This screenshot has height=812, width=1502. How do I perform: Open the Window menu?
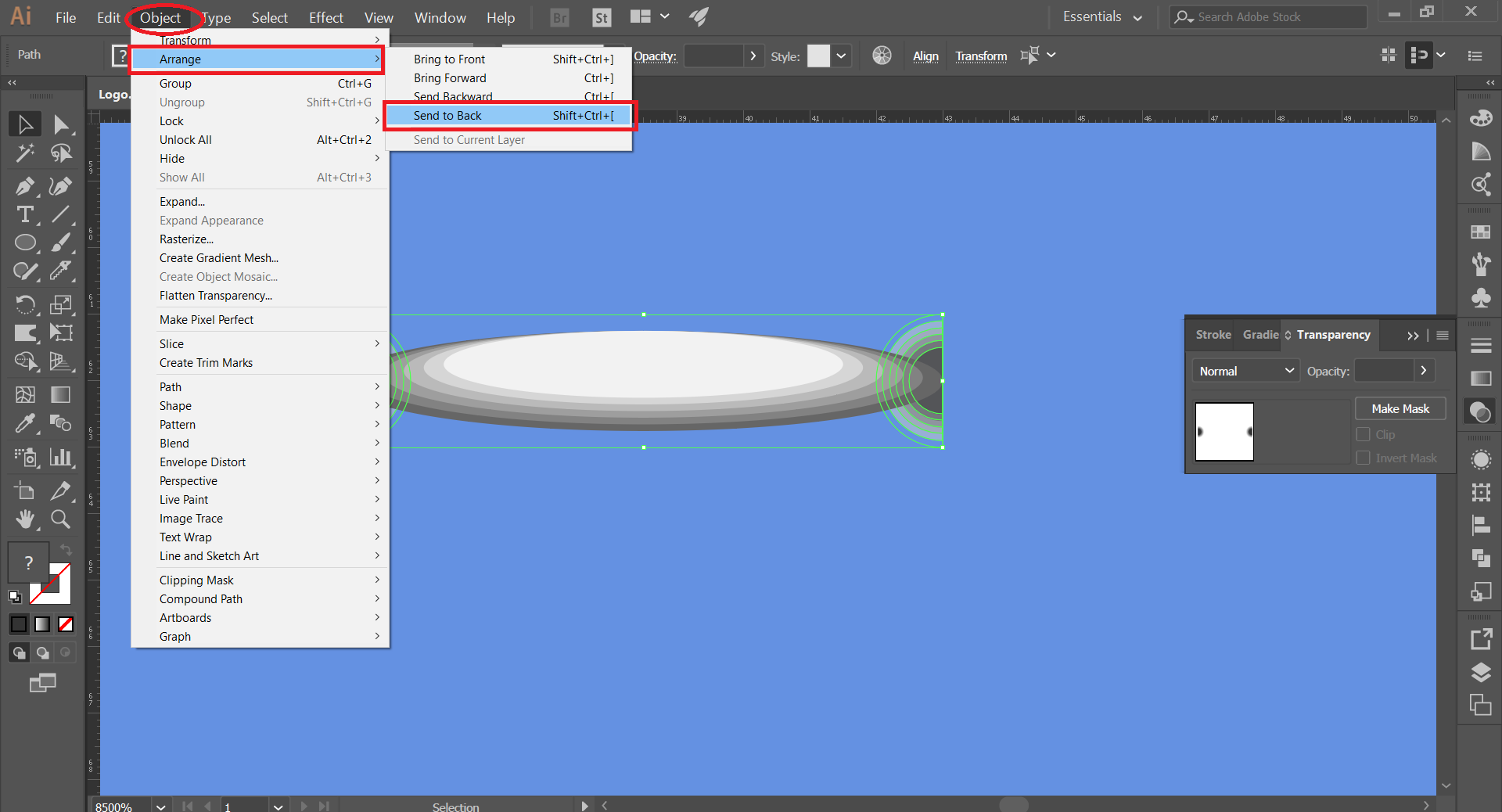tap(440, 17)
